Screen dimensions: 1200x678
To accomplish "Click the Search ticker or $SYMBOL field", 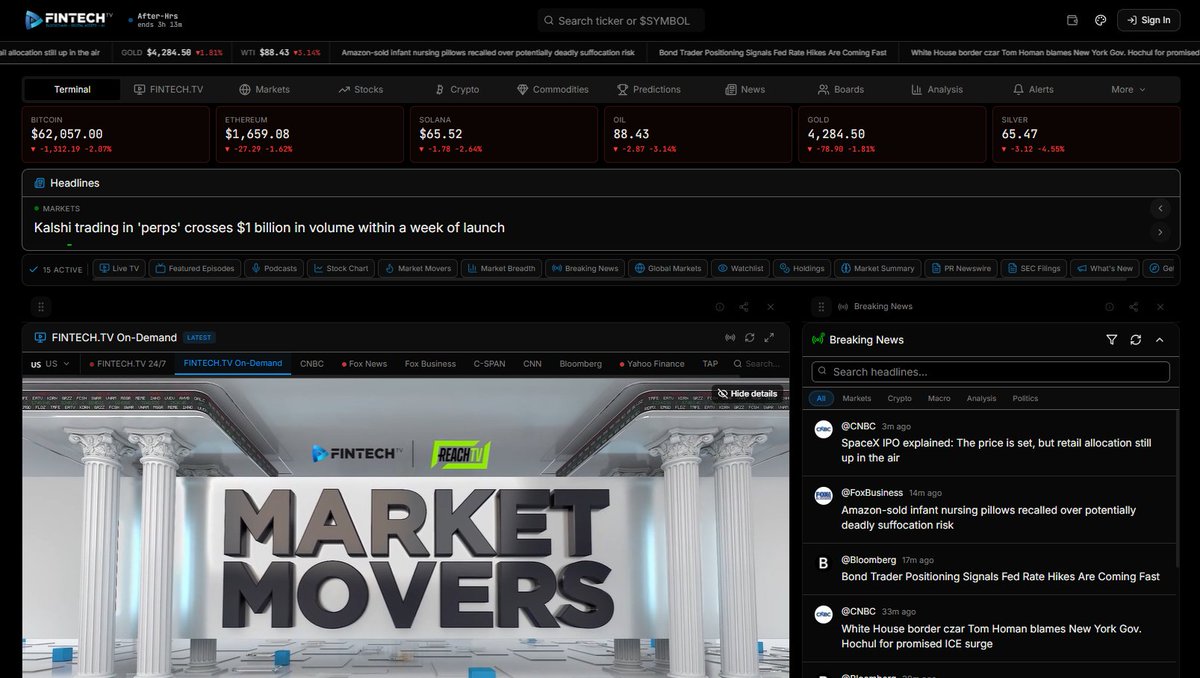I will tap(621, 20).
